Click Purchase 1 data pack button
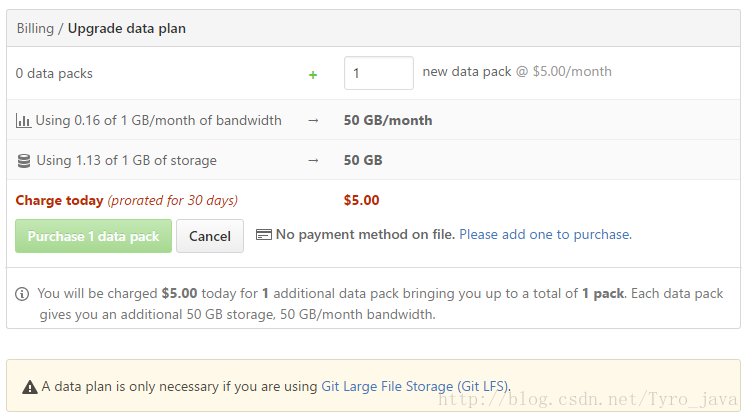The image size is (749, 419). (94, 236)
